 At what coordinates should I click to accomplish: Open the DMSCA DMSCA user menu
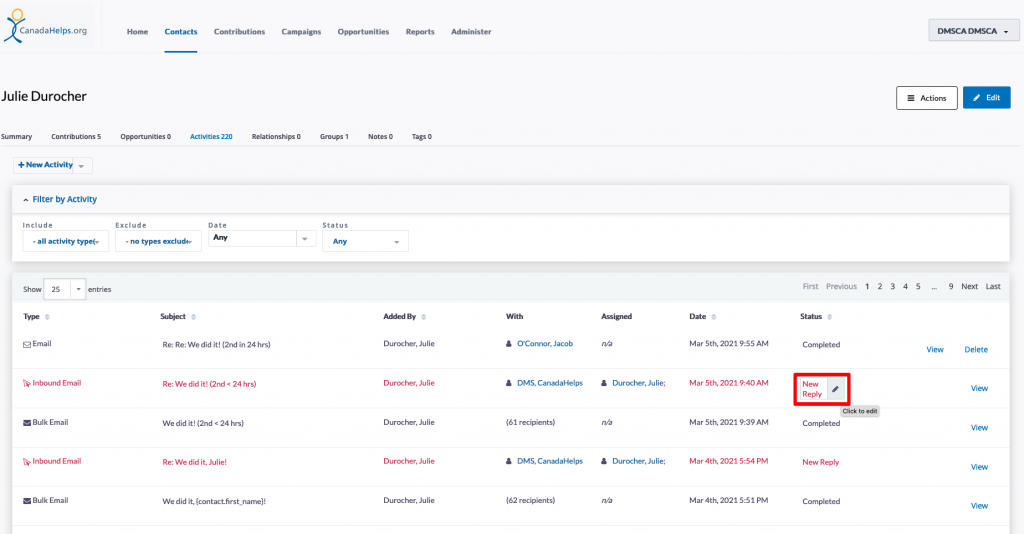(973, 31)
